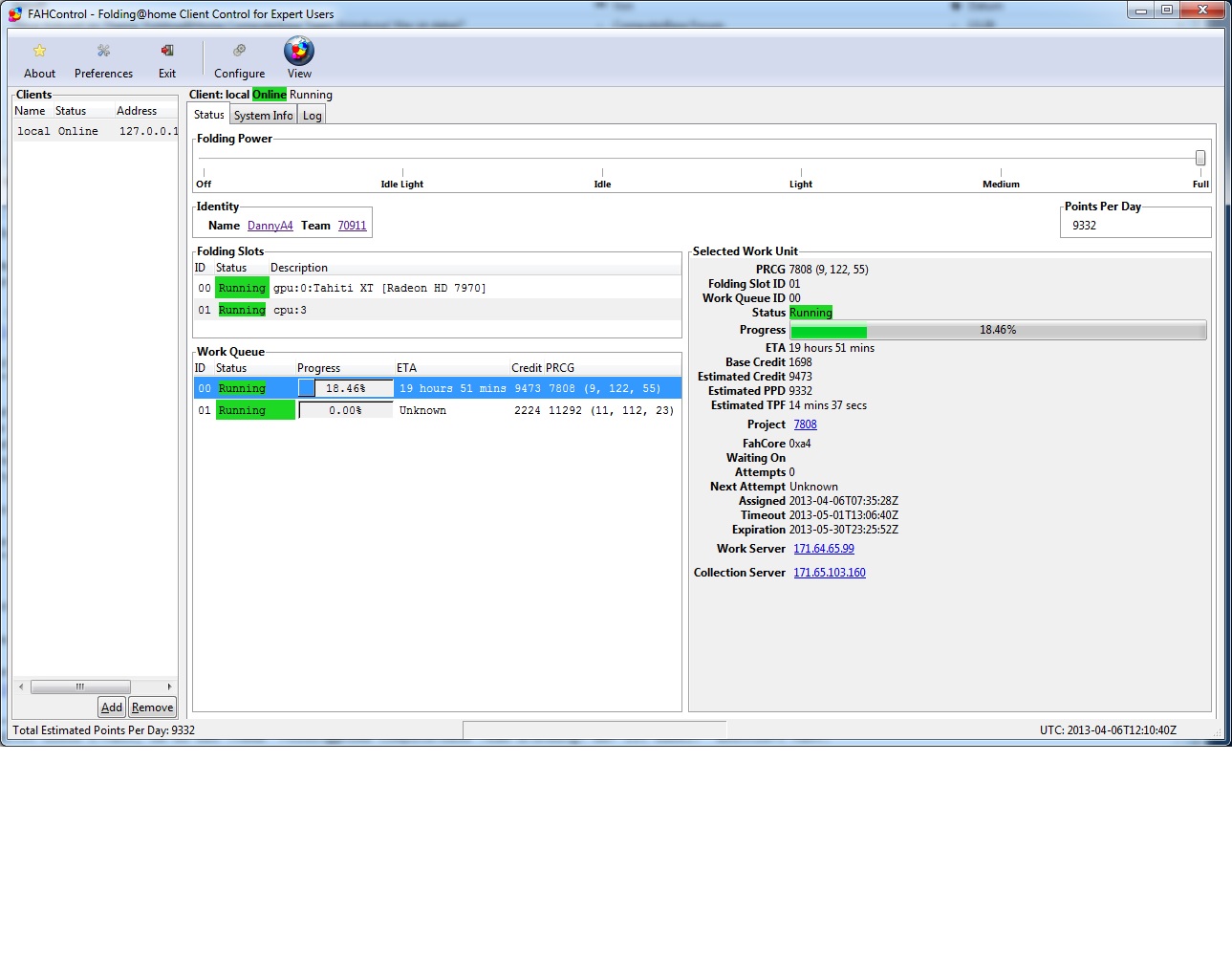The image size is (1232, 979).
Task: Maximize the FAHControl window
Action: (1167, 10)
